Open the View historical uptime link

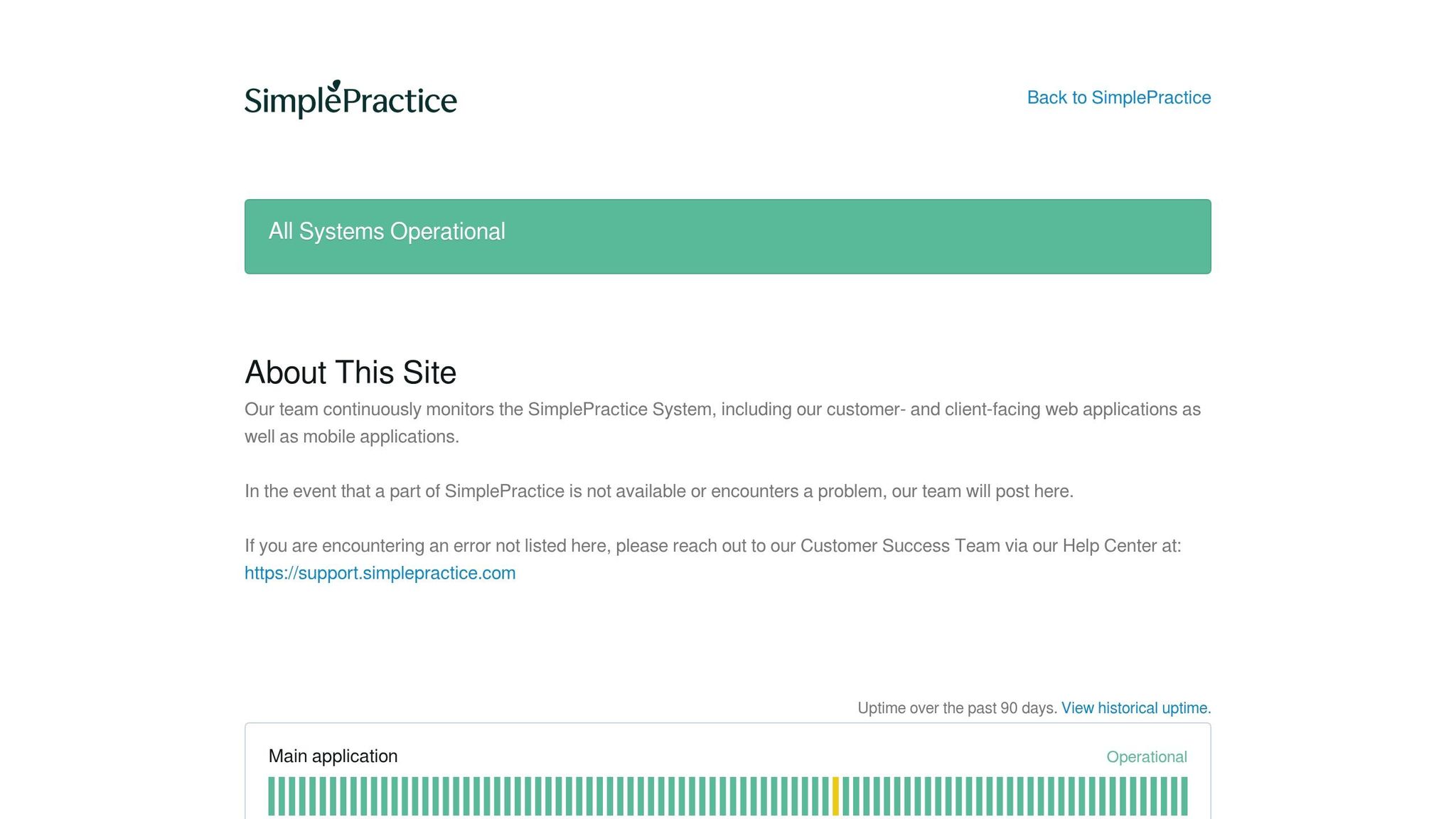(x=1136, y=708)
